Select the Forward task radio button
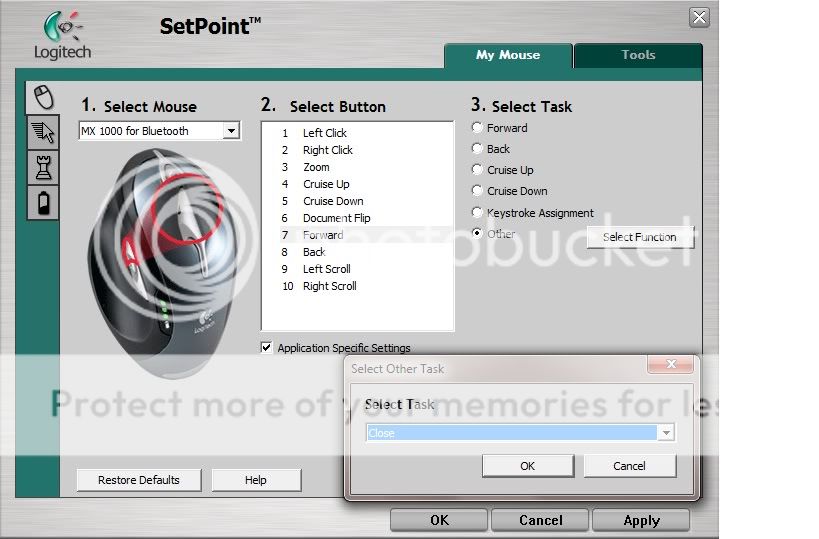Screen dimensions: 819x539 coord(477,128)
